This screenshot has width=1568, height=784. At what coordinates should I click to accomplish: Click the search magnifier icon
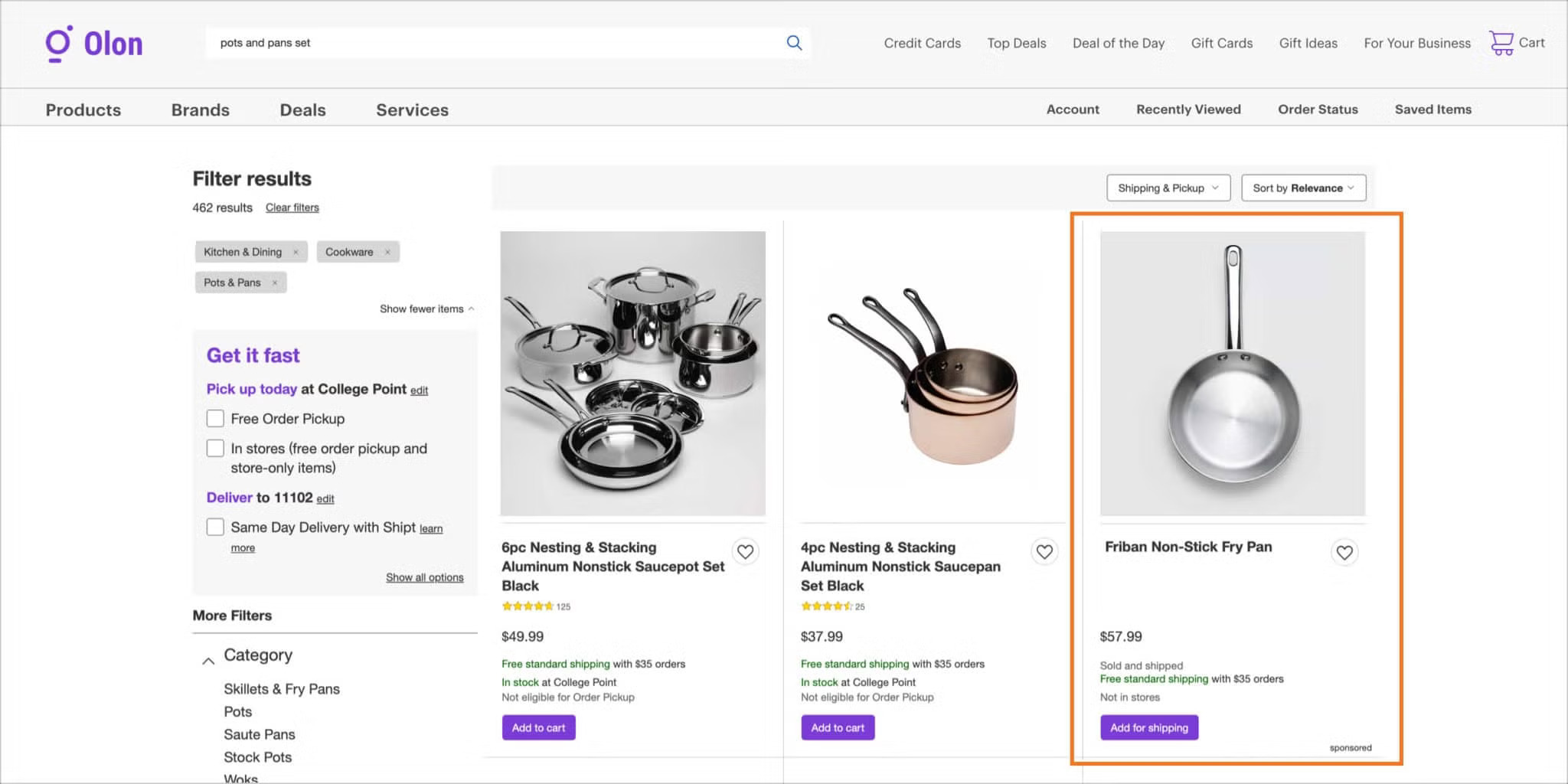coord(794,43)
